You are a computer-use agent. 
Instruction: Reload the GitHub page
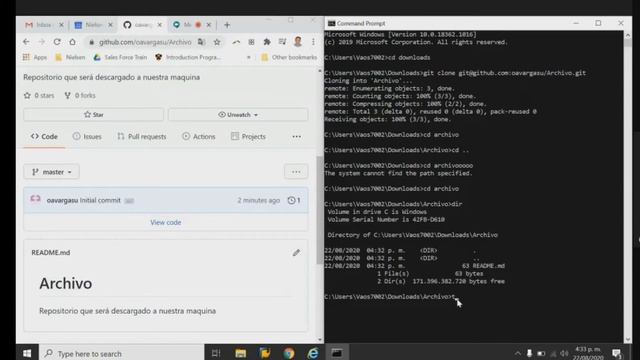pyautogui.click(x=57, y=42)
